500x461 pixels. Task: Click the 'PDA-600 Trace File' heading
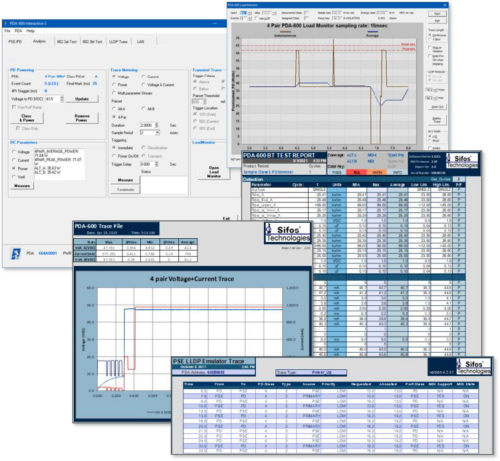click(99, 226)
